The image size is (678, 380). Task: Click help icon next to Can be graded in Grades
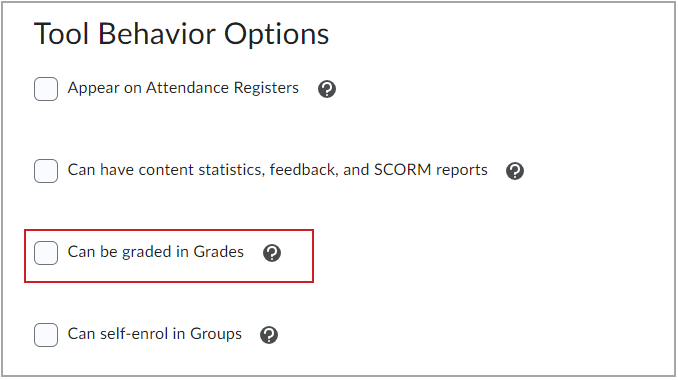(272, 253)
